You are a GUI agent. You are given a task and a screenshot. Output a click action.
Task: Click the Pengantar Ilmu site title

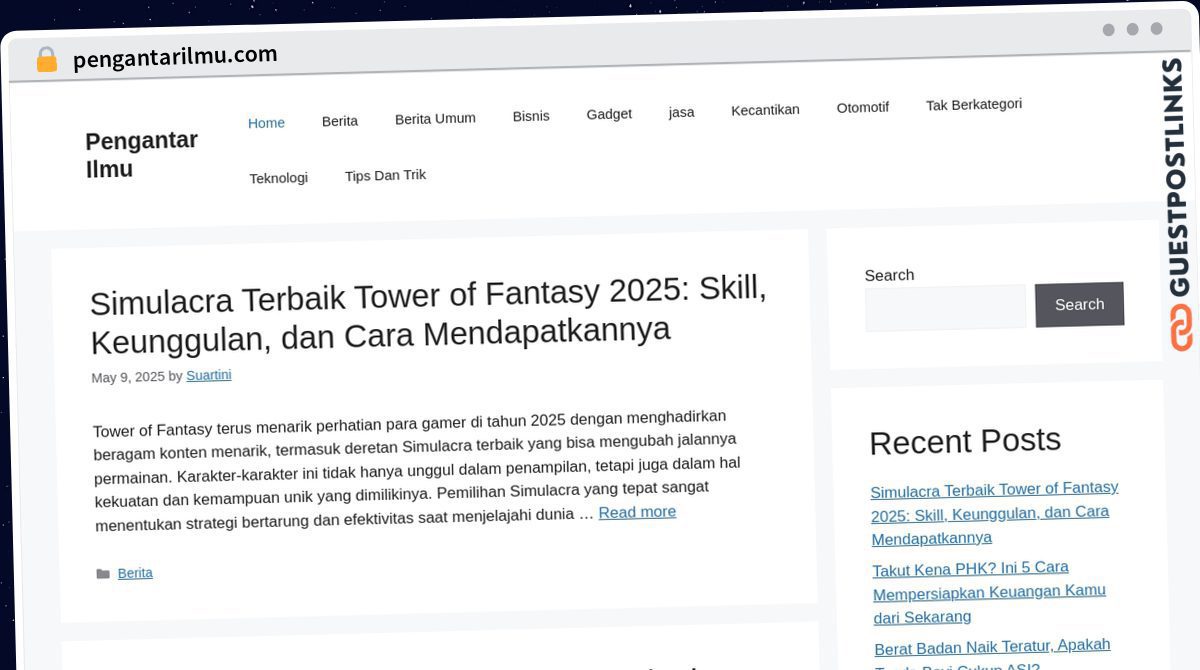point(142,155)
